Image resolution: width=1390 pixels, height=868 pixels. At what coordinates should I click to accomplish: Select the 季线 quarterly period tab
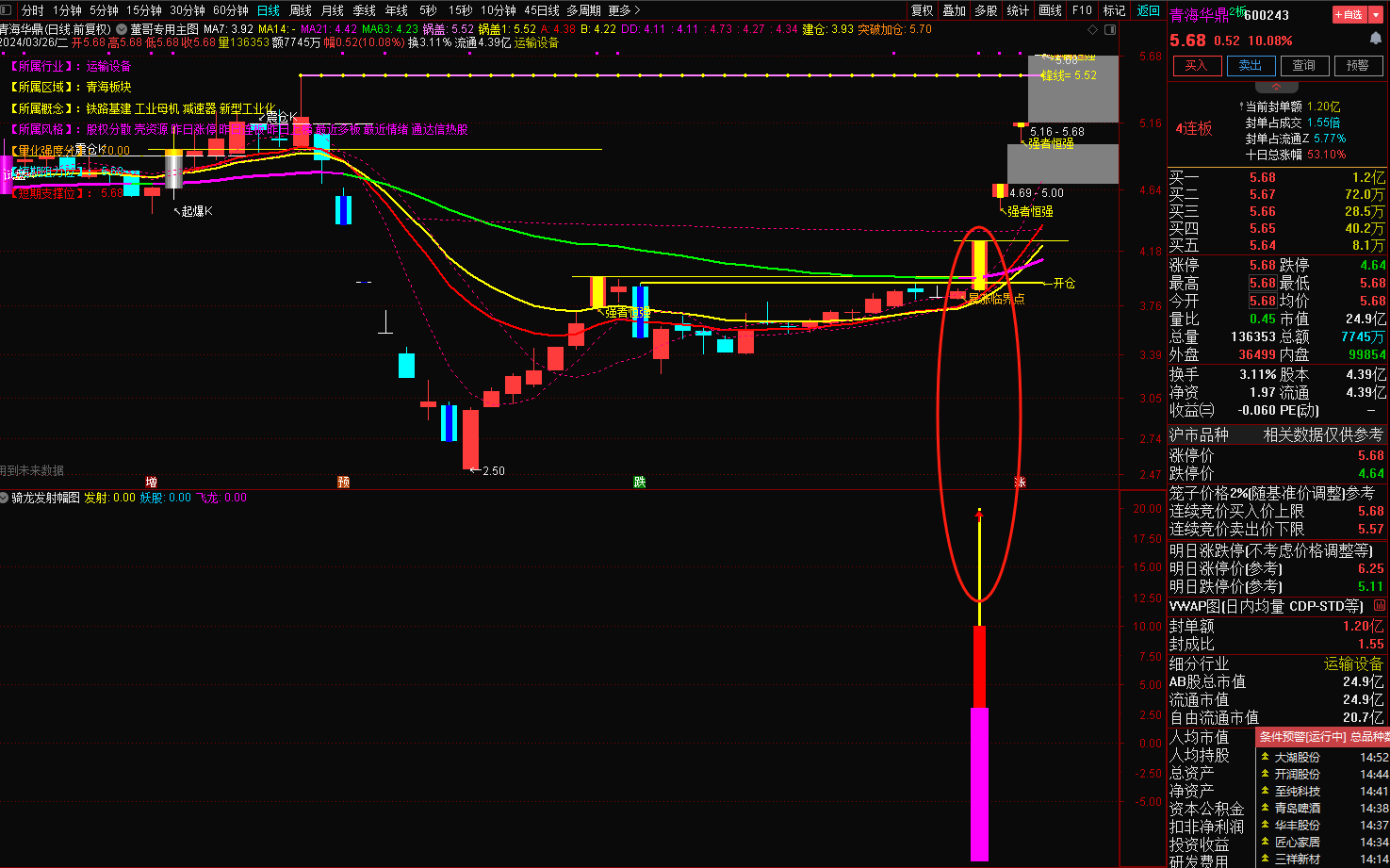(x=365, y=10)
